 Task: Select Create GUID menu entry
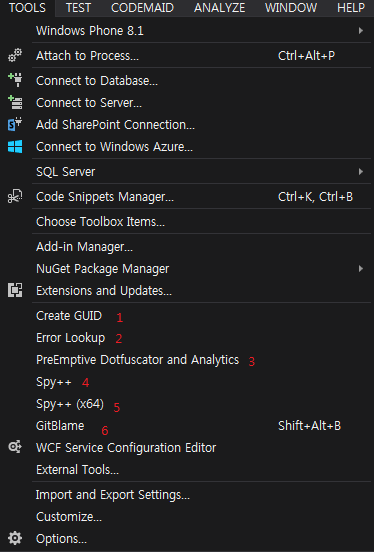(x=69, y=316)
